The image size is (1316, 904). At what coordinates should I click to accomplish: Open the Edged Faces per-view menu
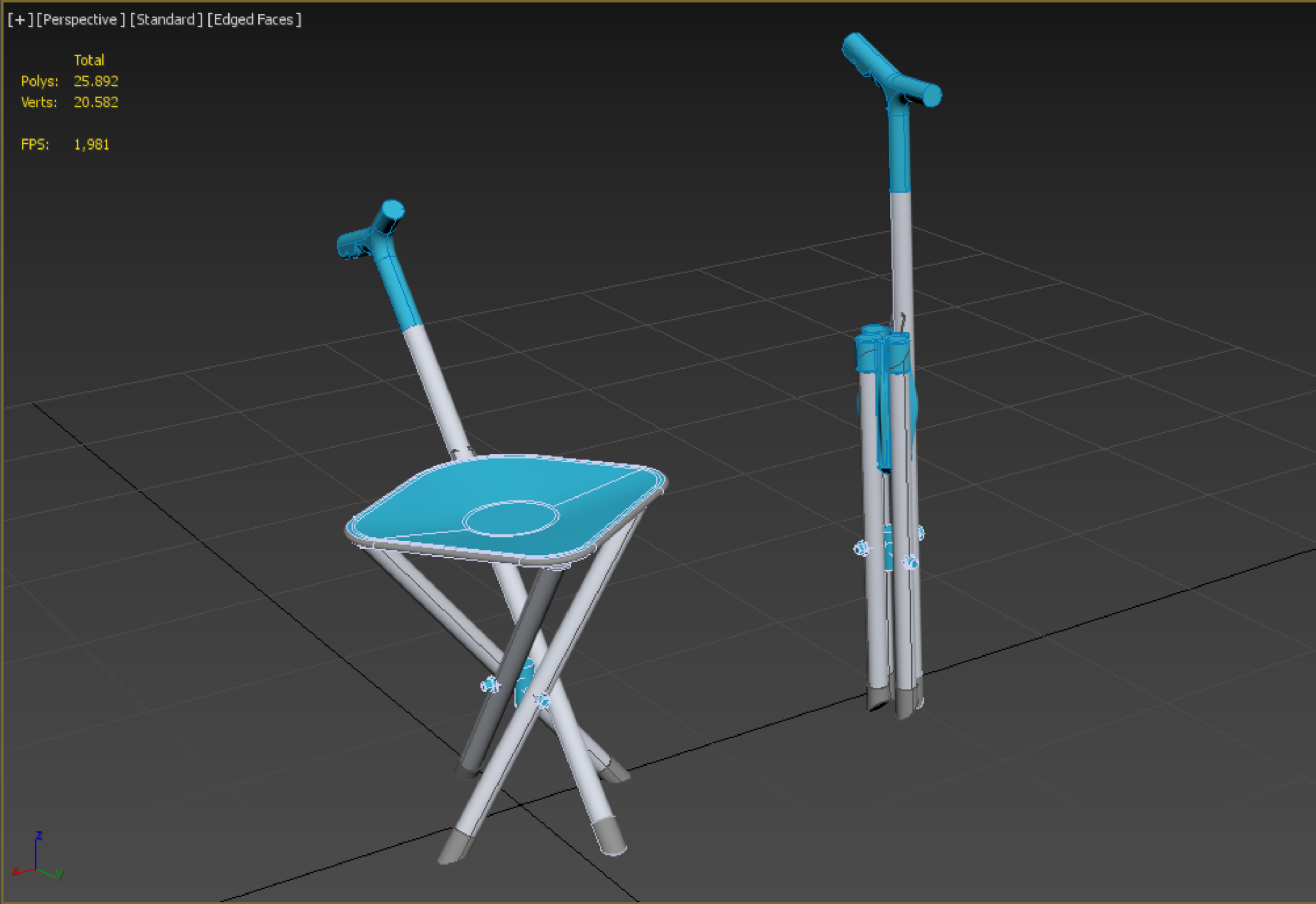coord(254,20)
